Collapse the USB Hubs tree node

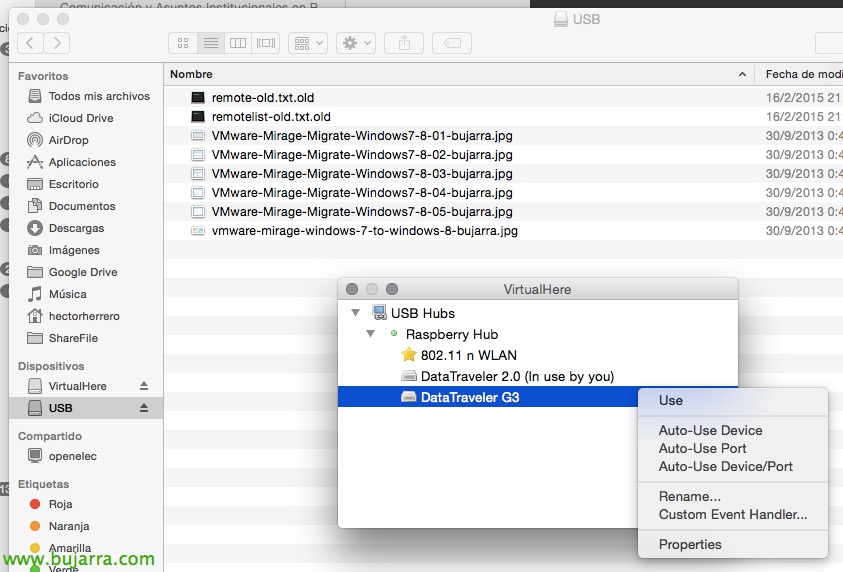click(x=354, y=313)
